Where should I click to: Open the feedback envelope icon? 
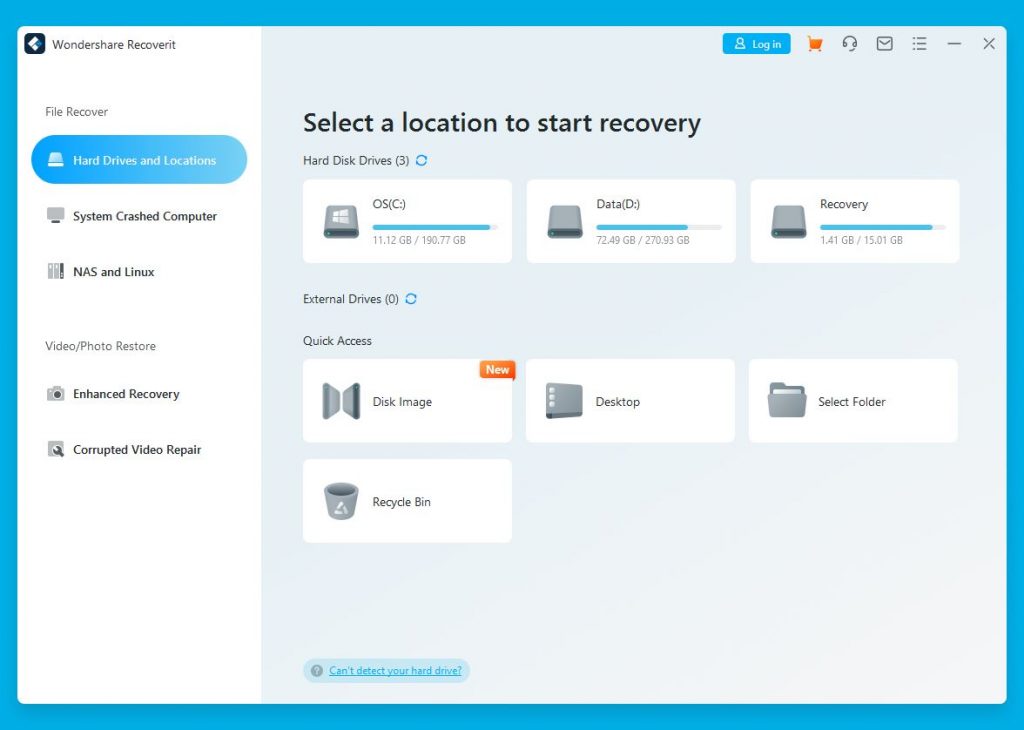click(884, 44)
